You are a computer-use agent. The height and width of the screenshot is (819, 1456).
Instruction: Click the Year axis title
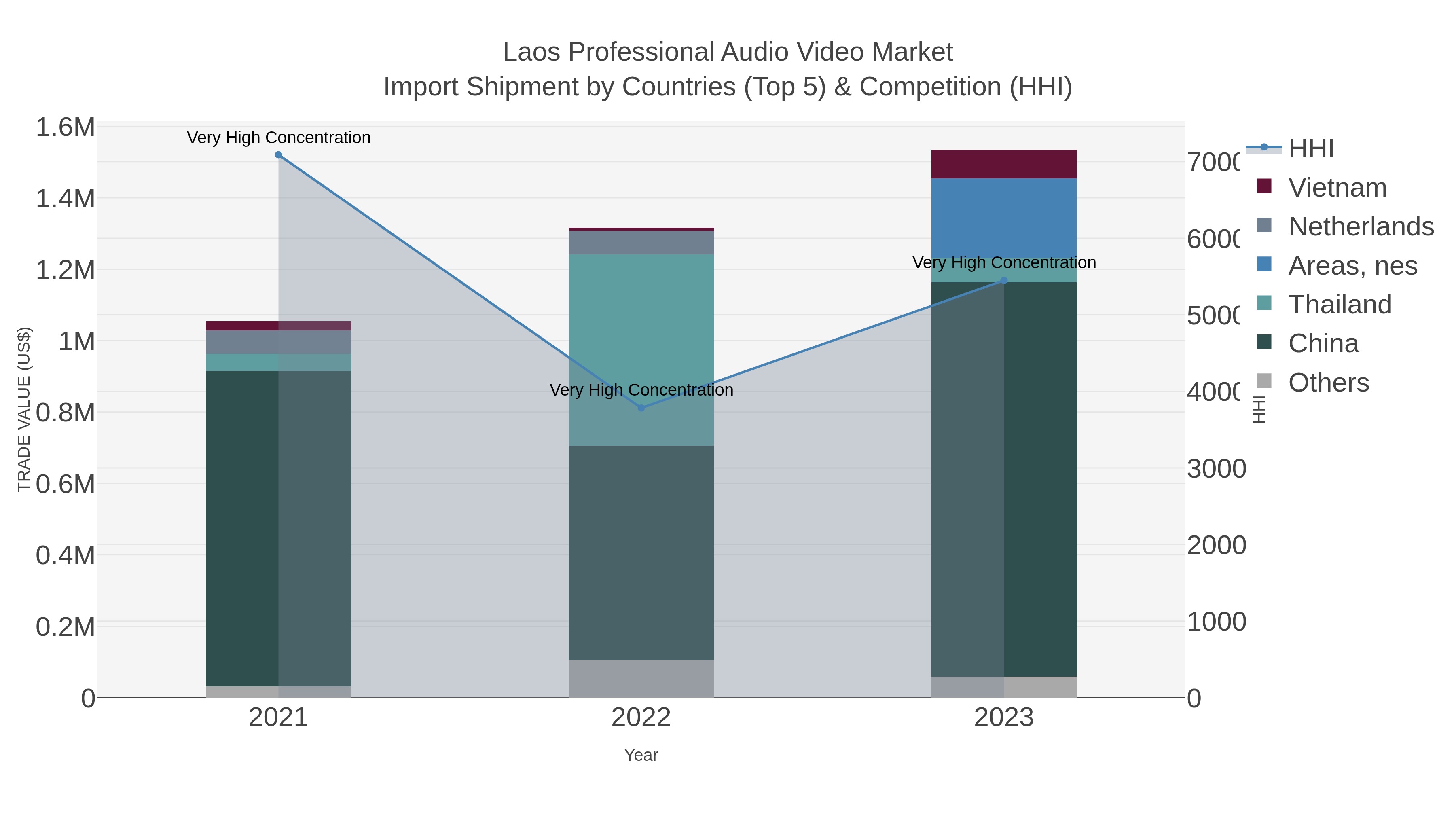click(x=641, y=755)
